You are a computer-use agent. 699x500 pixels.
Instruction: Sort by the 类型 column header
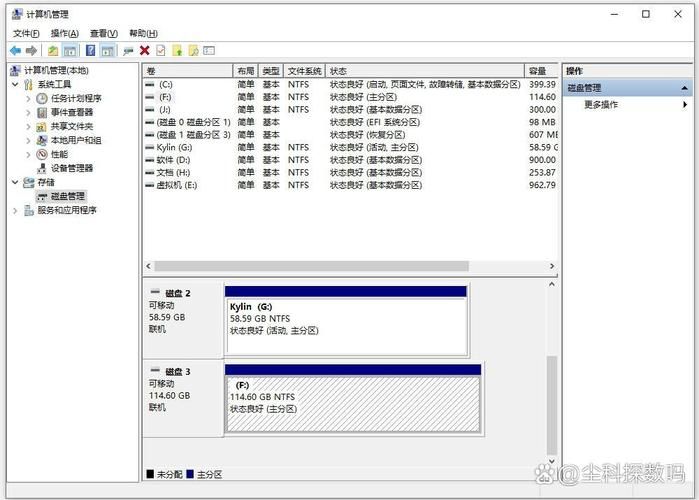tap(271, 71)
